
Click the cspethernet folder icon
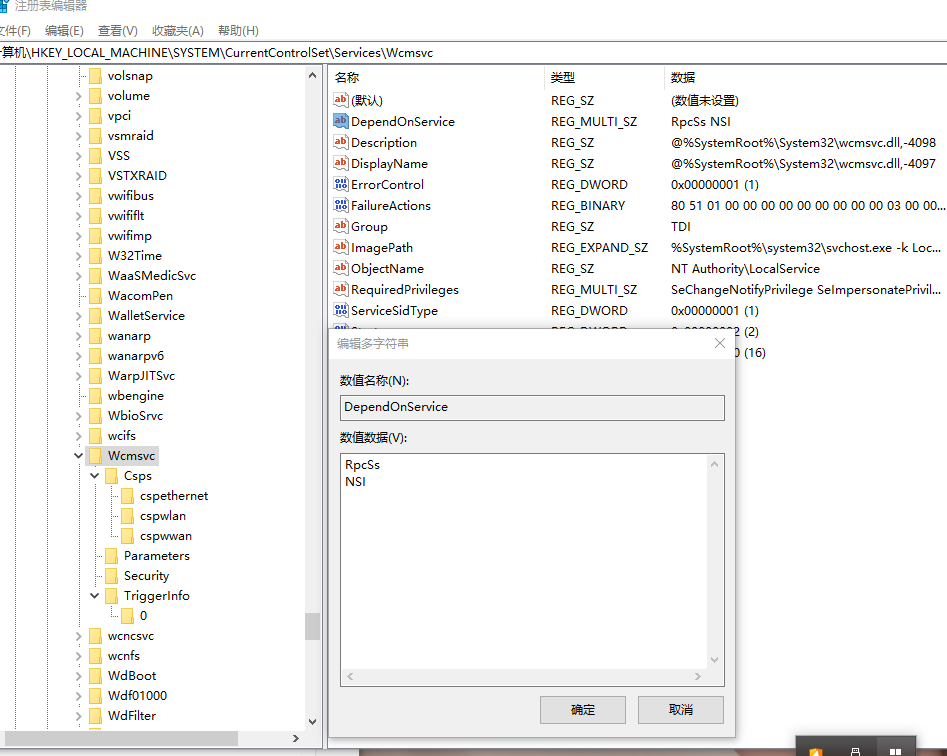pyautogui.click(x=127, y=496)
